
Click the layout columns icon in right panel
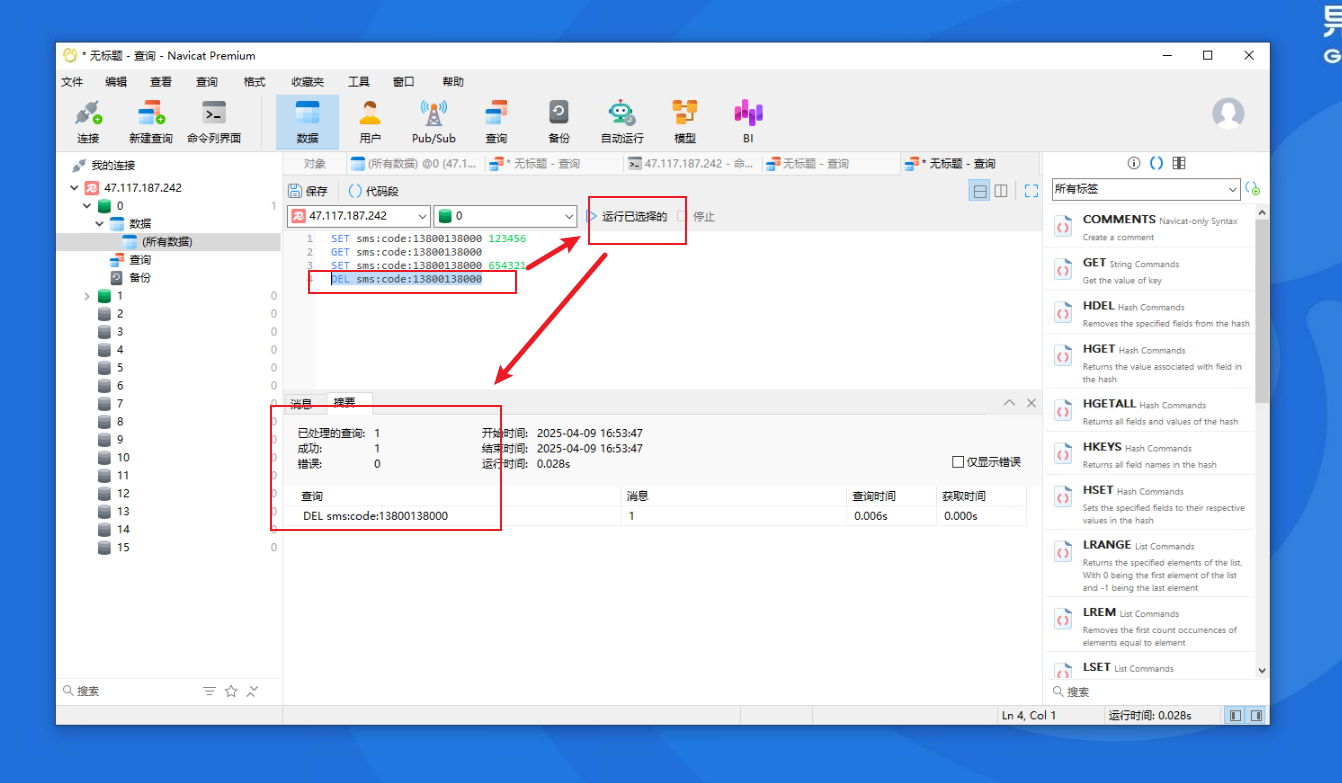(1179, 163)
